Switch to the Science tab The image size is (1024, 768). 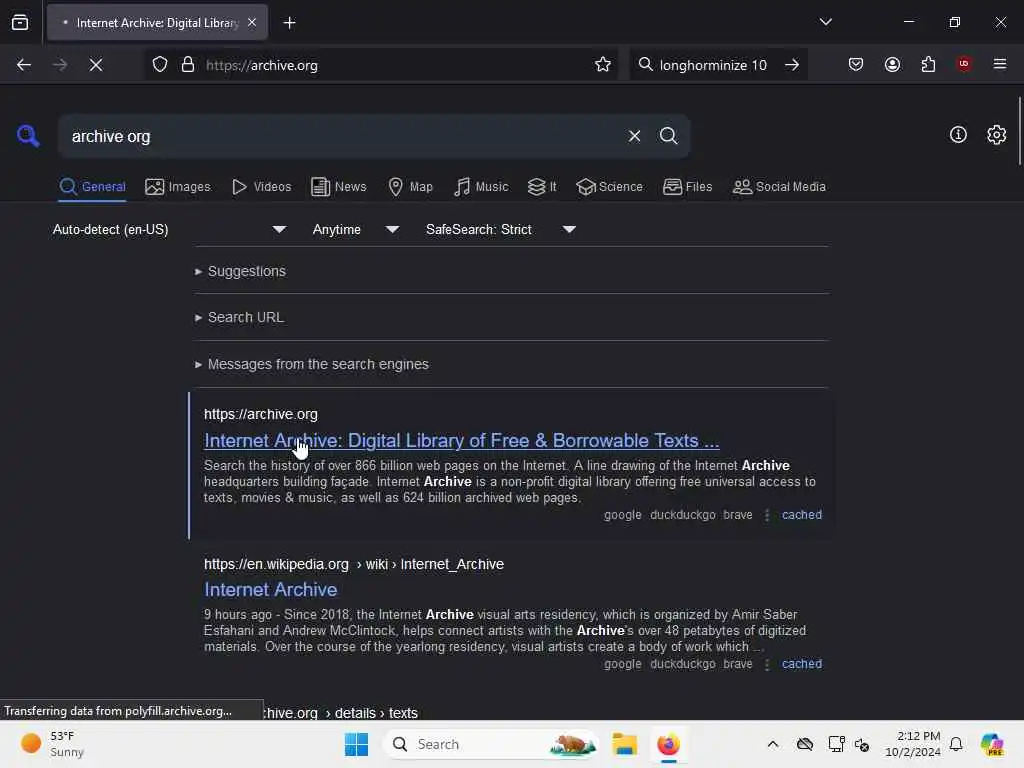click(610, 187)
